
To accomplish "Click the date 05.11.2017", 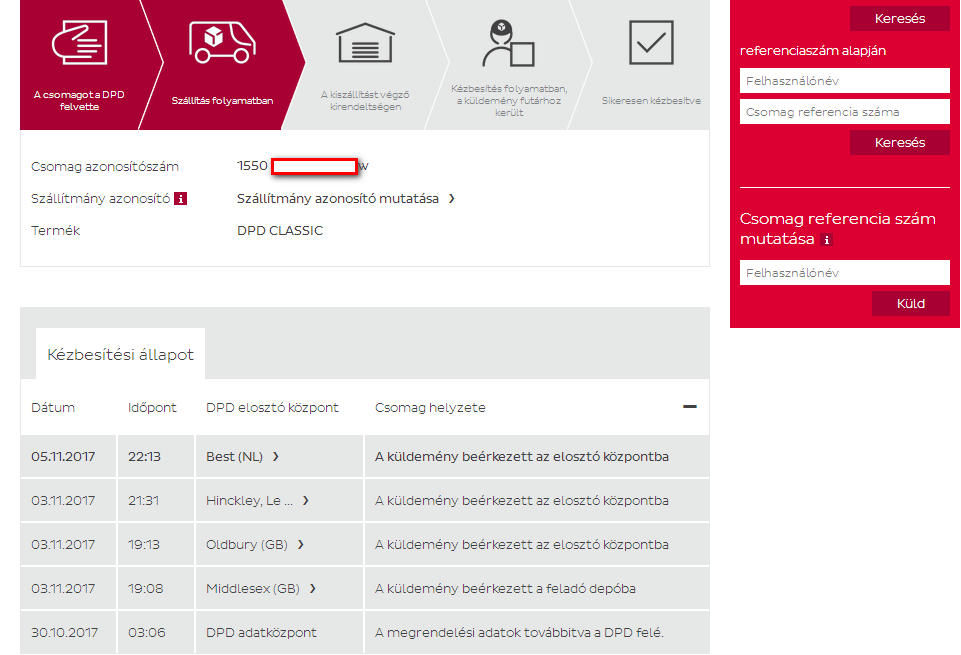I will point(63,456).
